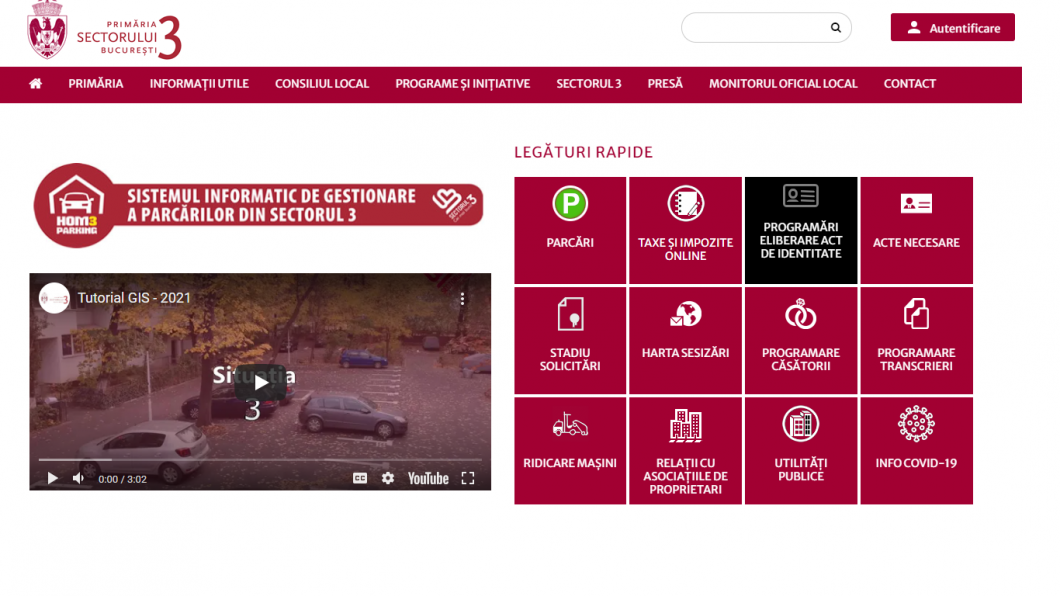The width and height of the screenshot is (1060, 596).
Task: Select the Parcări quick link icon
Action: pyautogui.click(x=569, y=203)
